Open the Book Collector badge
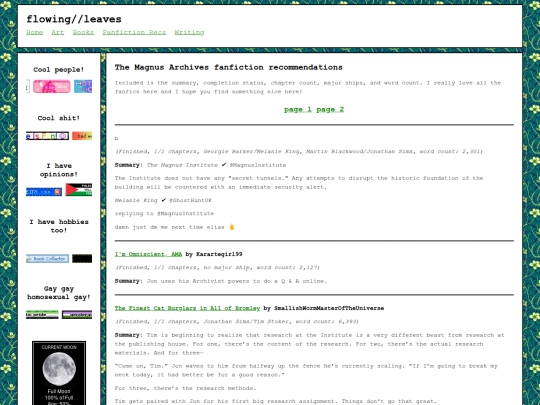 click(48, 259)
